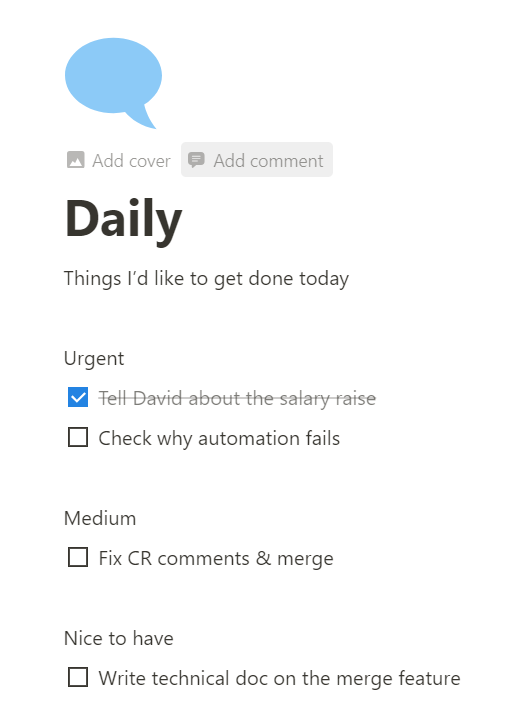
Task: Select the Medium section heading
Action: pyautogui.click(x=100, y=518)
